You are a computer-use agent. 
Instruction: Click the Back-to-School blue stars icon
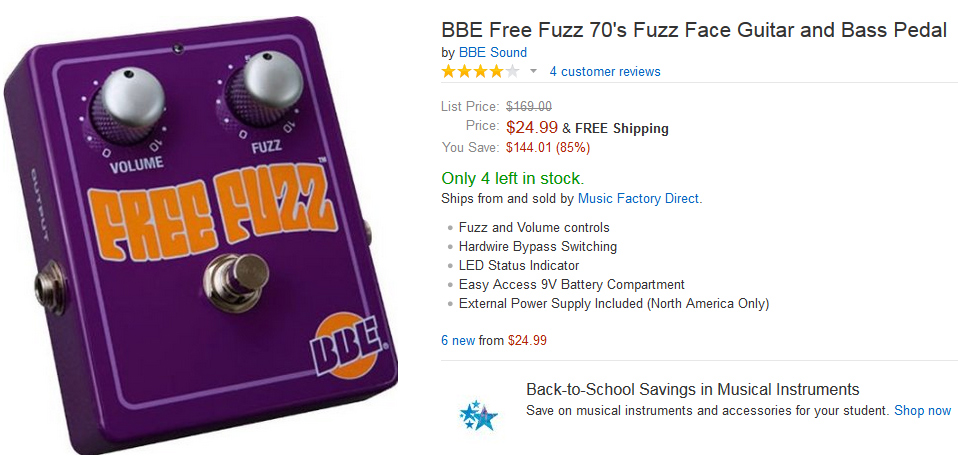[477, 413]
